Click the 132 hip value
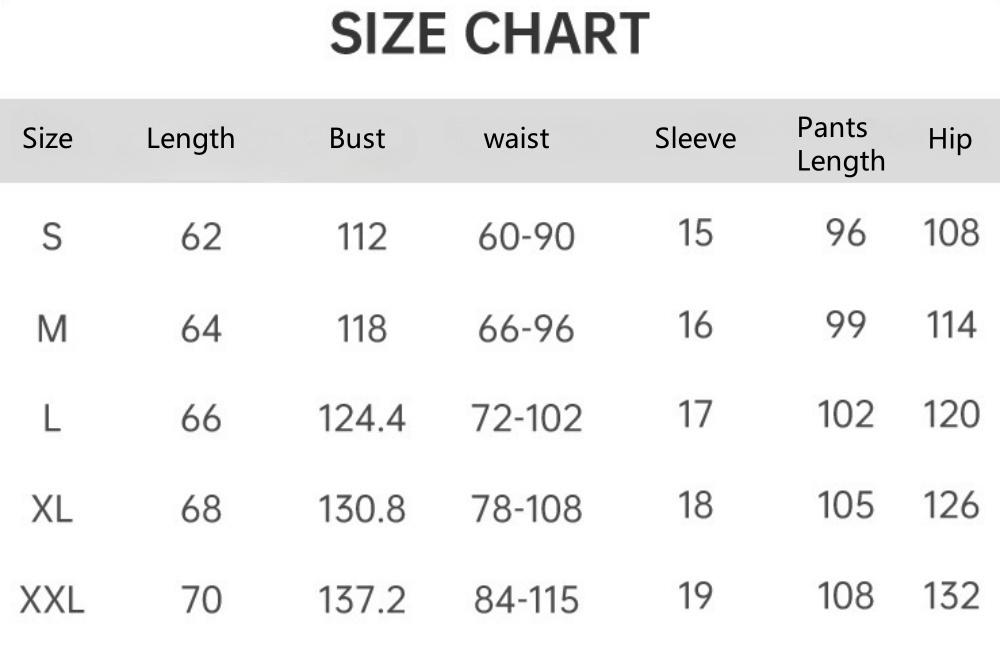 [x=952, y=596]
